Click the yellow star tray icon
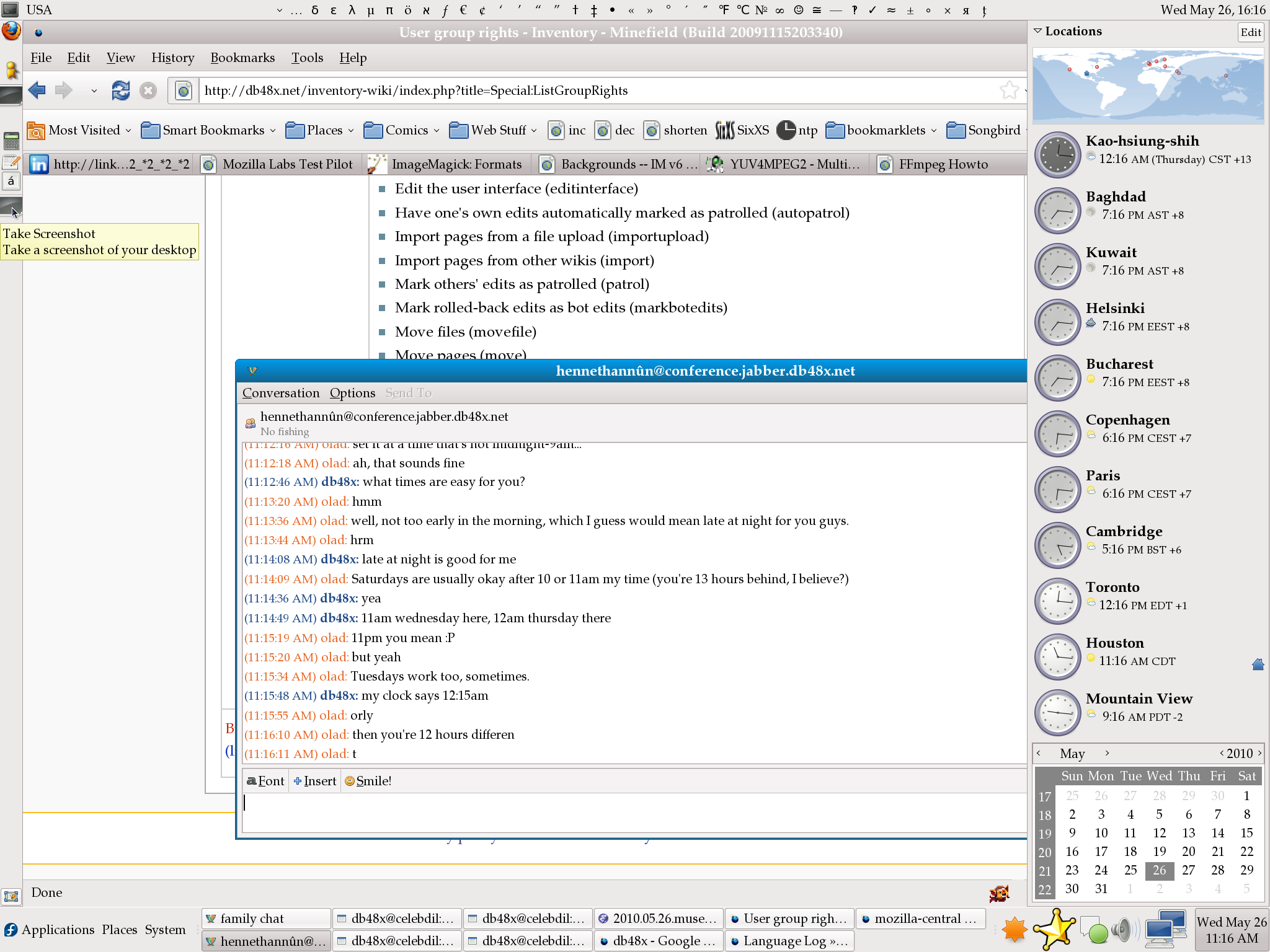This screenshot has width=1270, height=952. click(1055, 929)
